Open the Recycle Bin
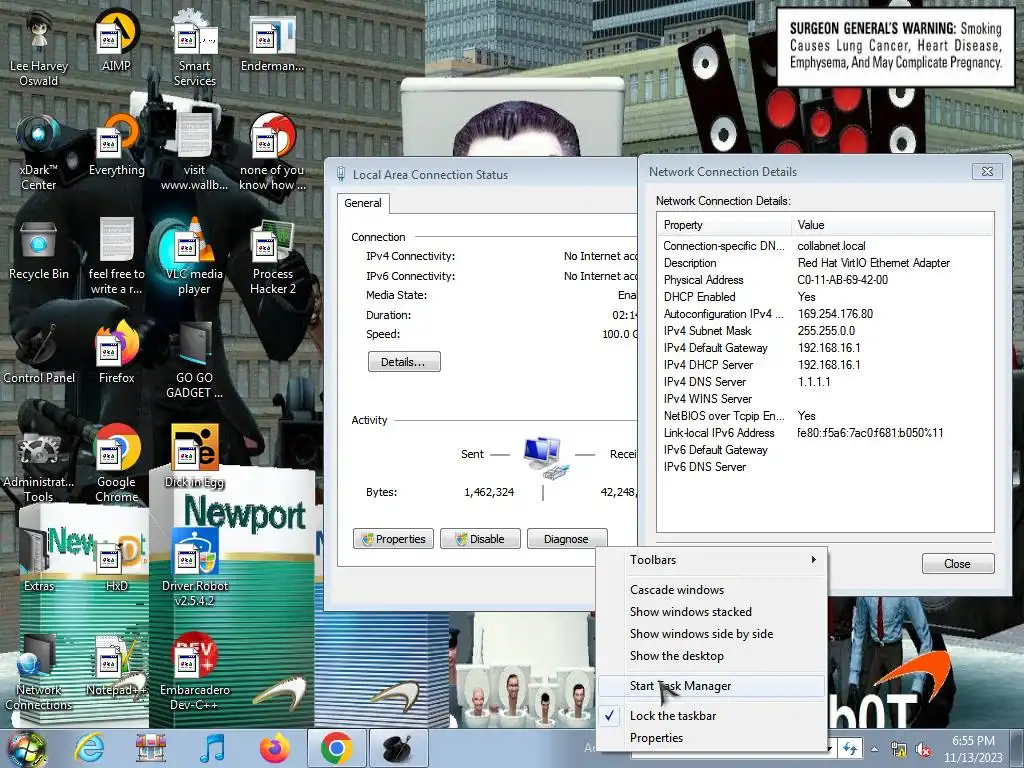Screen dimensions: 1024x768 tap(39, 249)
